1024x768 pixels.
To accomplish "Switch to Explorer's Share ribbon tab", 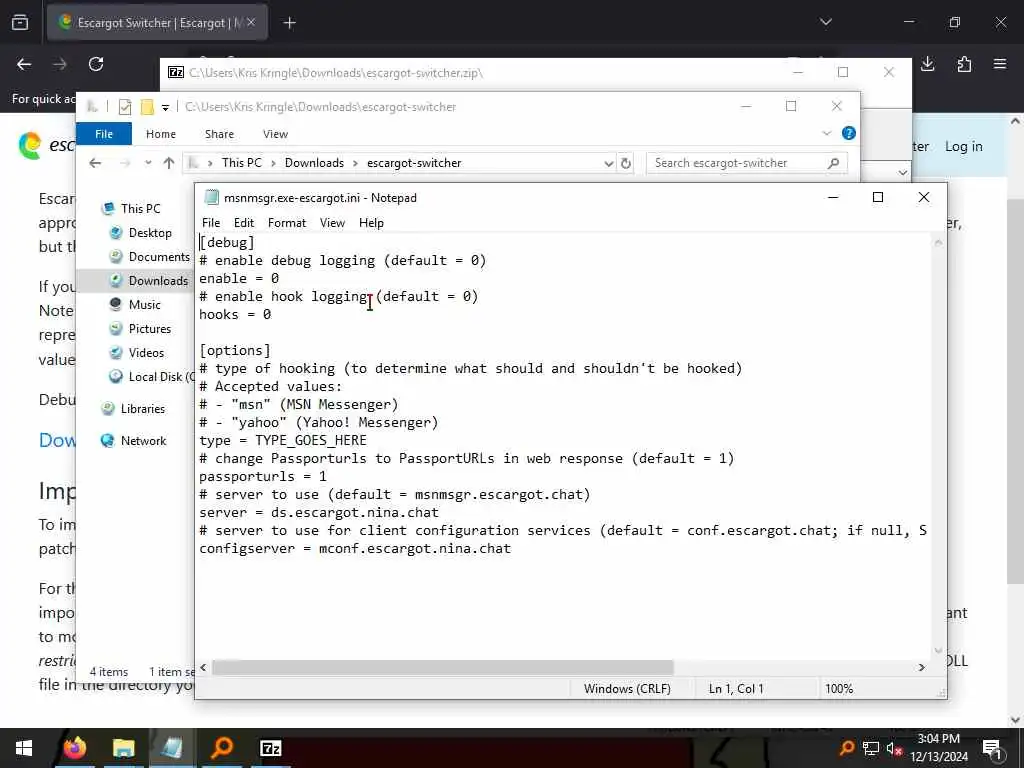I will pos(219,134).
